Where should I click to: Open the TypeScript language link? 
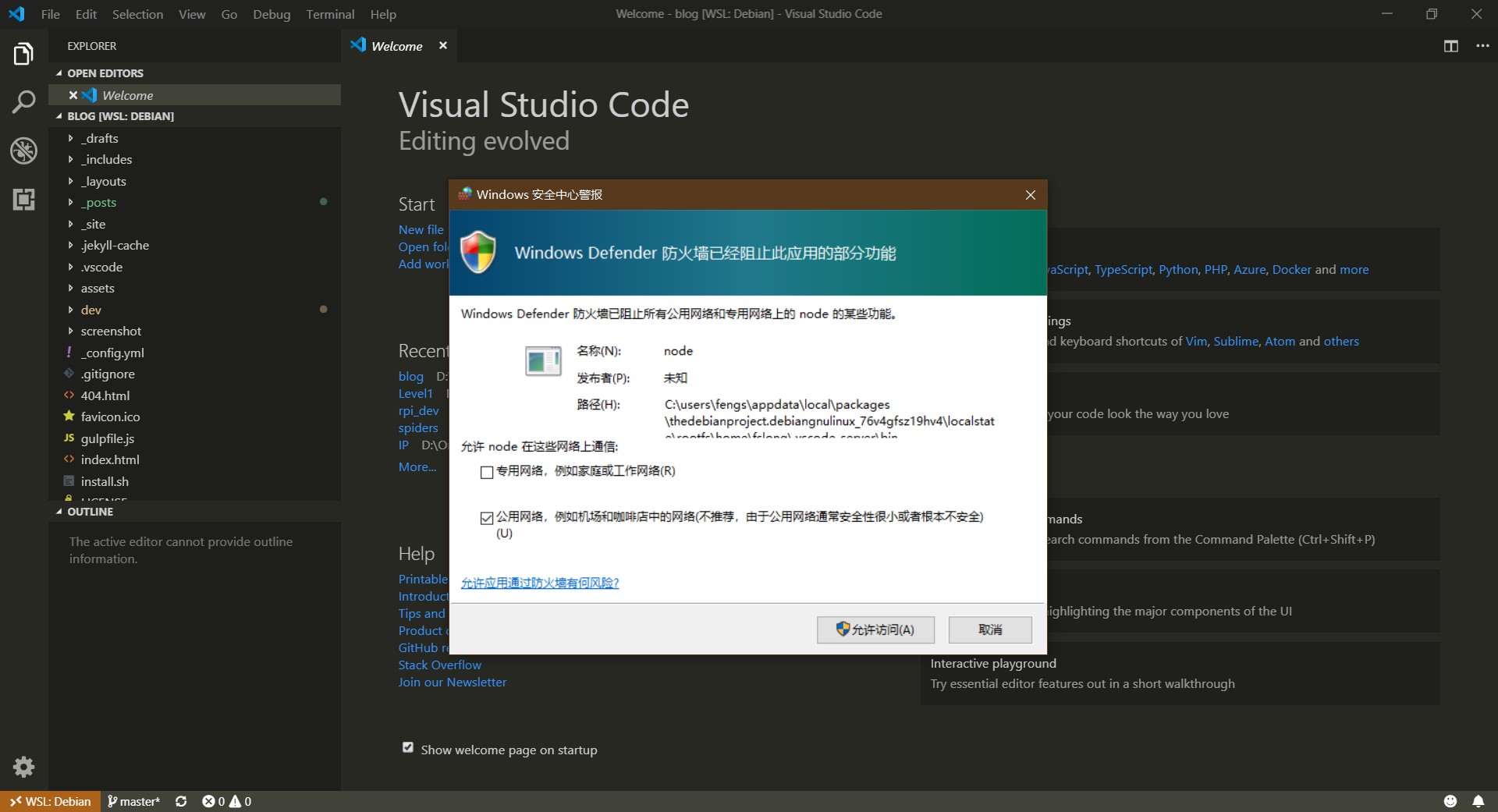click(x=1123, y=269)
